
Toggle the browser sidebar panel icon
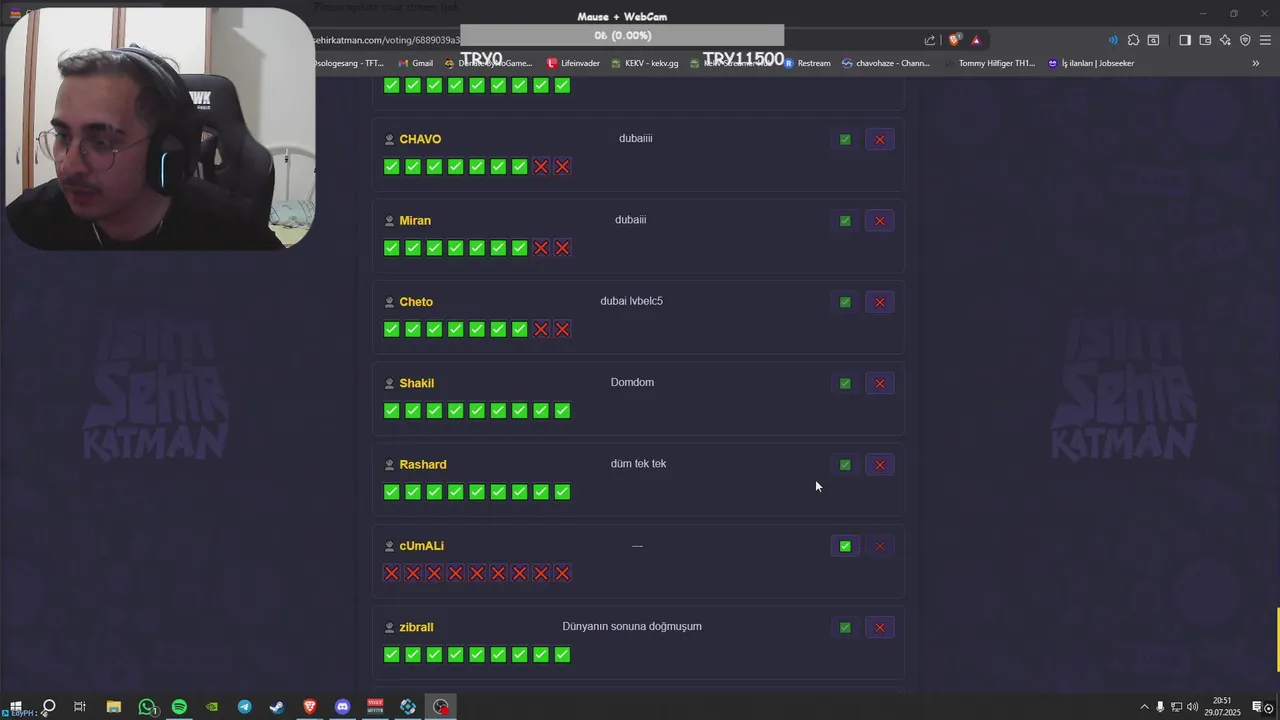coord(1185,40)
